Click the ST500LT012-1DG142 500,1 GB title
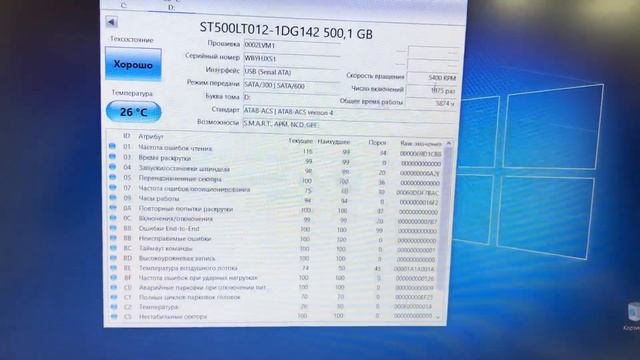Image resolution: width=640 pixels, height=360 pixels. (286, 31)
